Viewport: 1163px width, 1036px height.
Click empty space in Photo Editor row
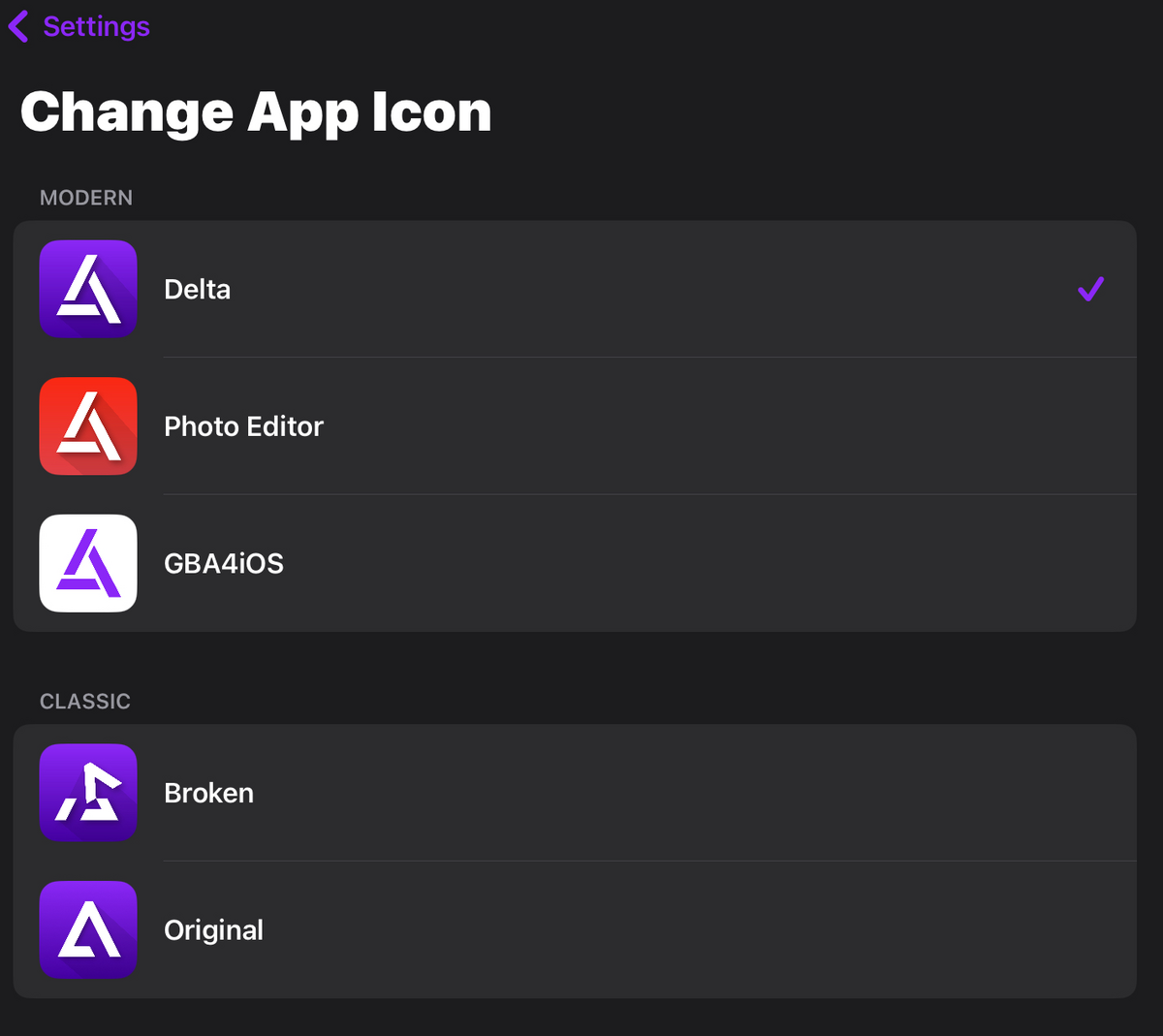(727, 426)
